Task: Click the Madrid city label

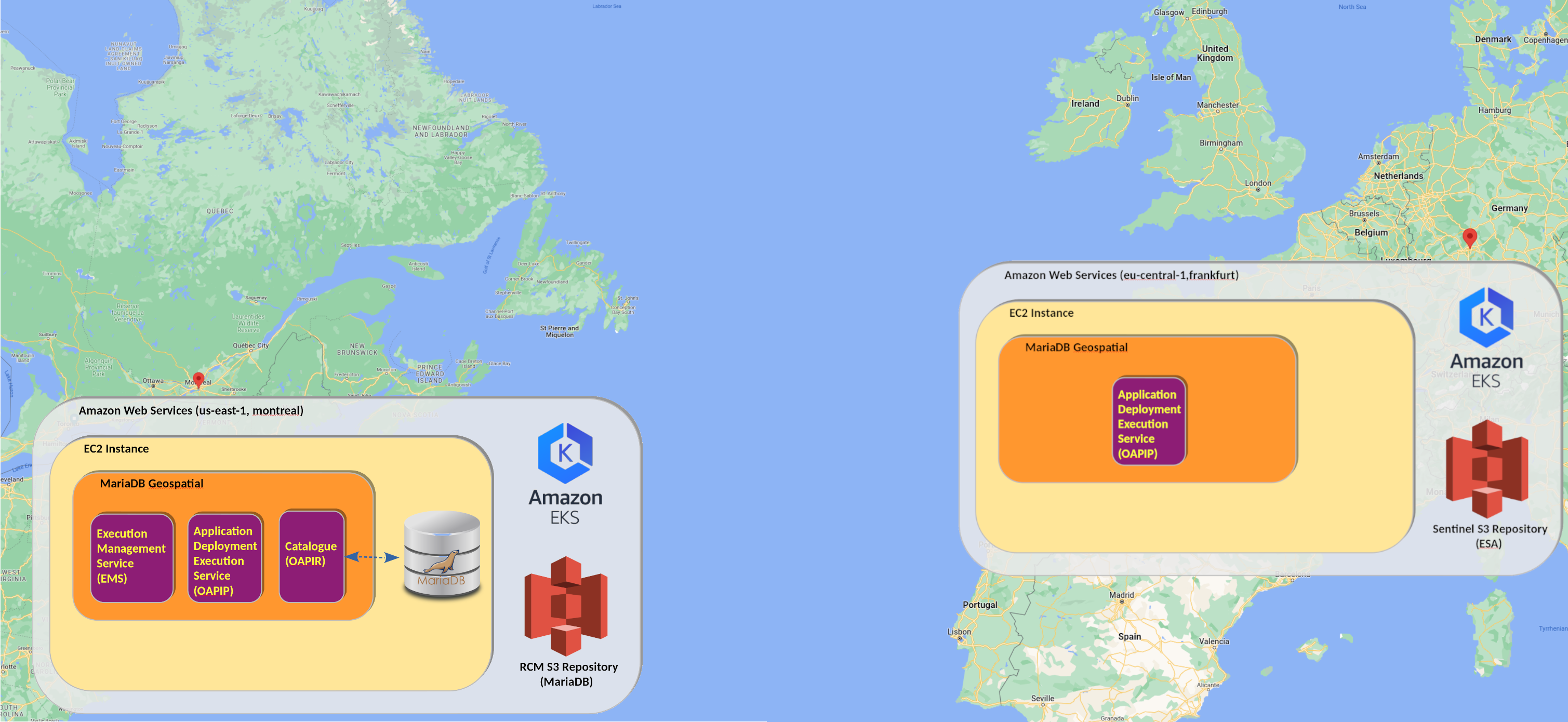Action: click(1121, 595)
